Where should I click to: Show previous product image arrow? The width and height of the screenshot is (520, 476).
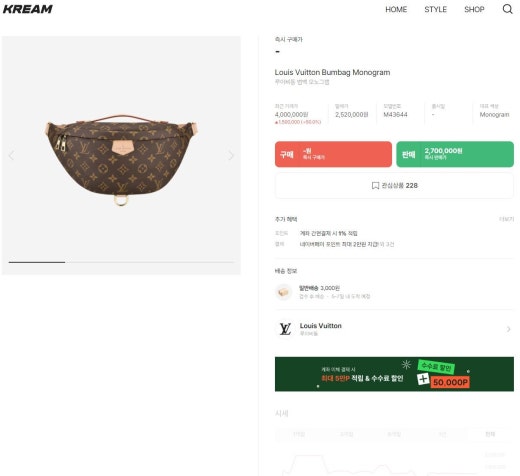tap(12, 155)
